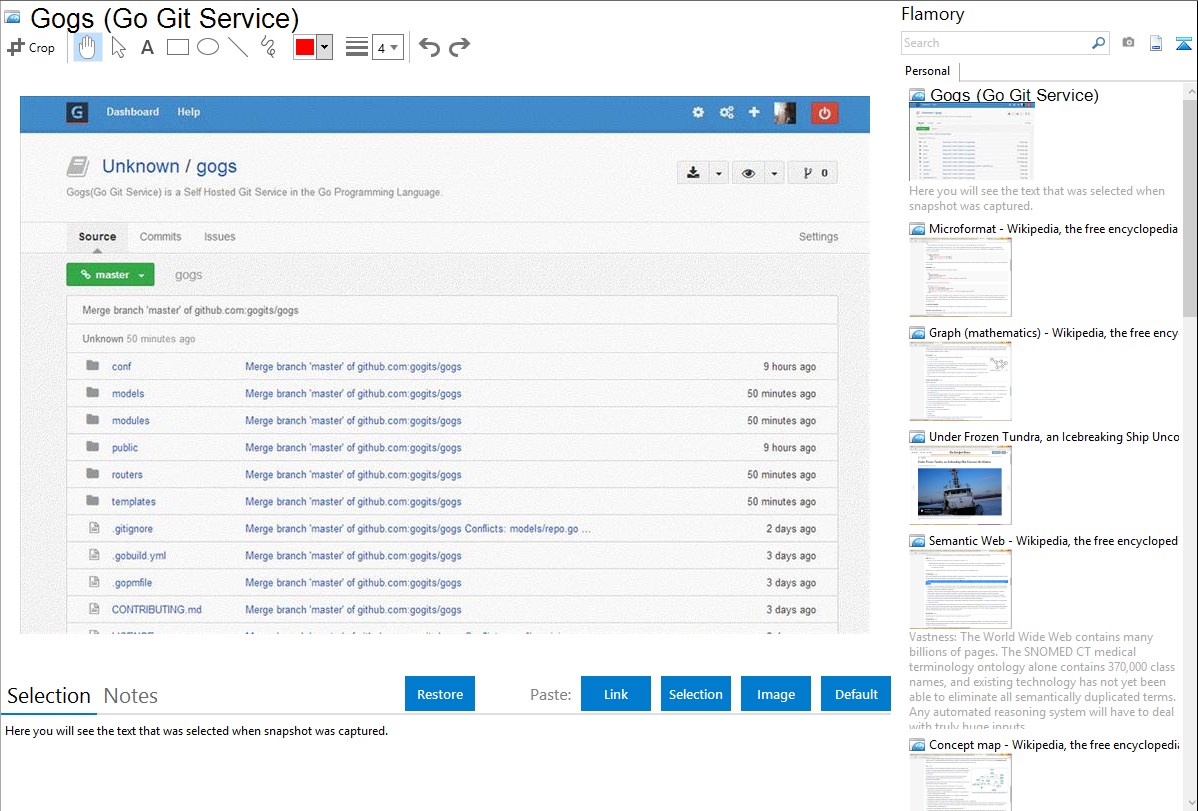Open the models folder
The width and height of the screenshot is (1198, 811).
pyautogui.click(x=128, y=394)
